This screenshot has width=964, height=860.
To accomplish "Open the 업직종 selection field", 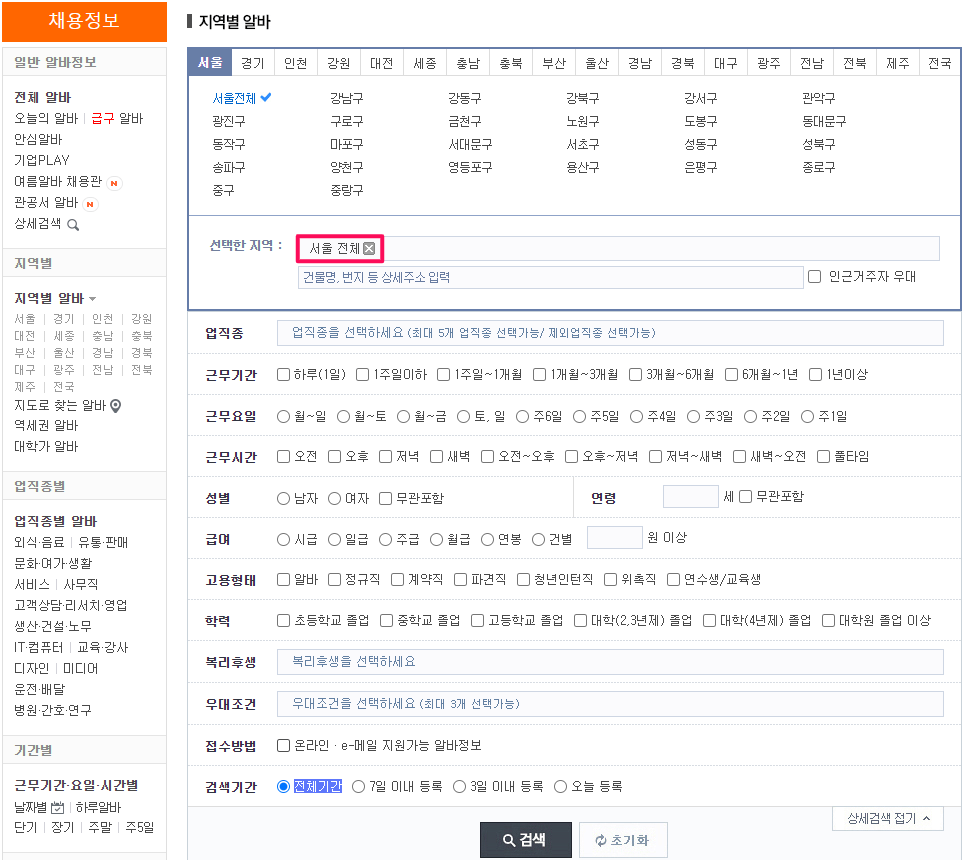I will (x=610, y=333).
